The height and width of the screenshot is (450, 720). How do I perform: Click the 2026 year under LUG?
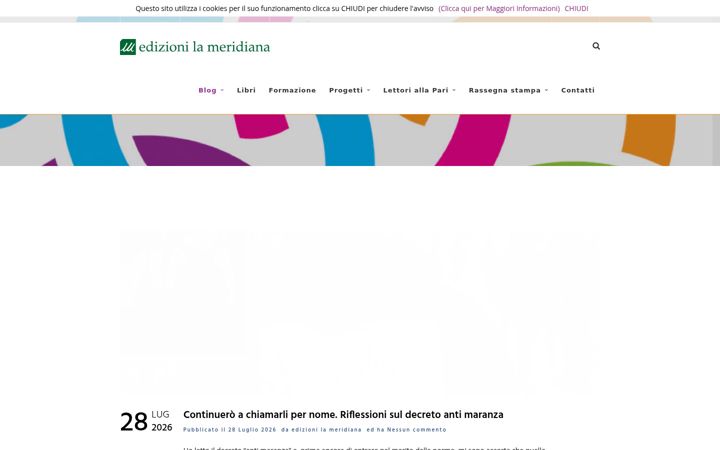point(162,428)
